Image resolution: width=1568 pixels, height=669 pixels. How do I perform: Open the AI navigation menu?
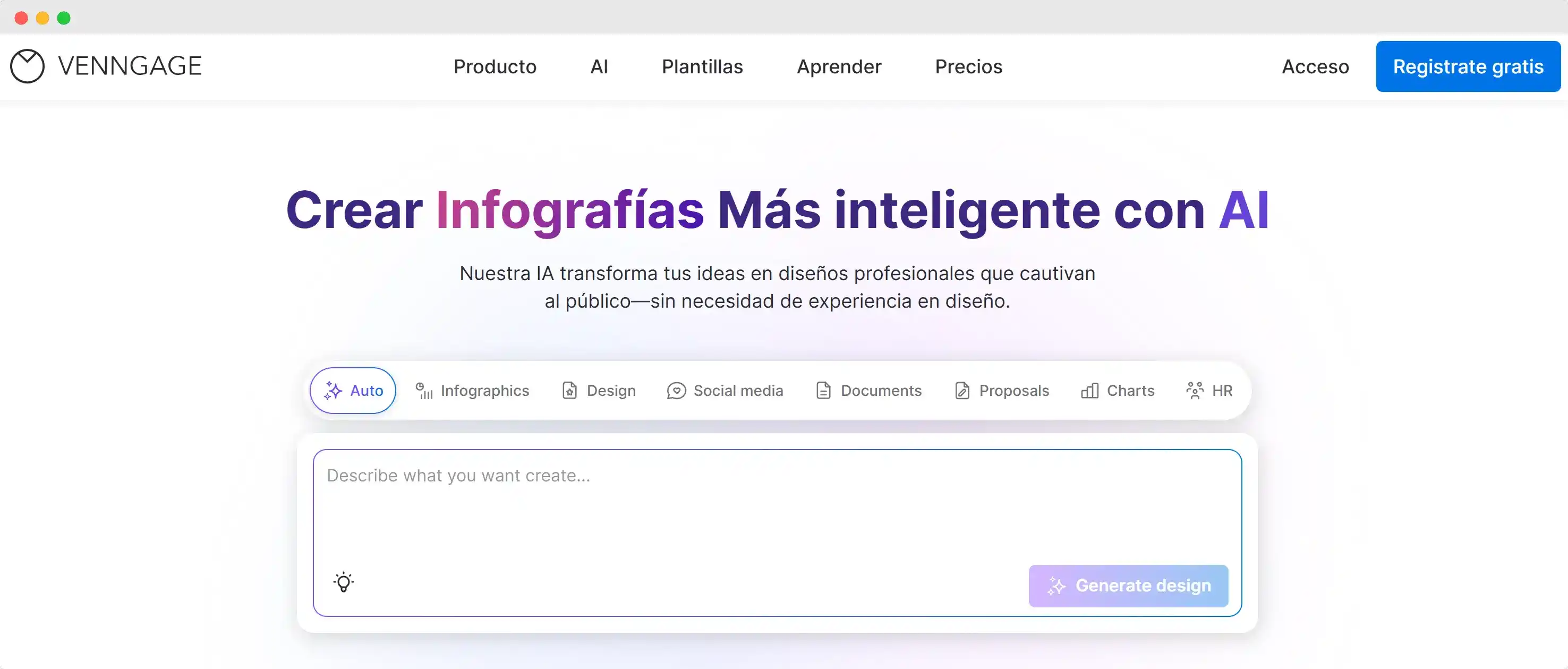pyautogui.click(x=599, y=66)
